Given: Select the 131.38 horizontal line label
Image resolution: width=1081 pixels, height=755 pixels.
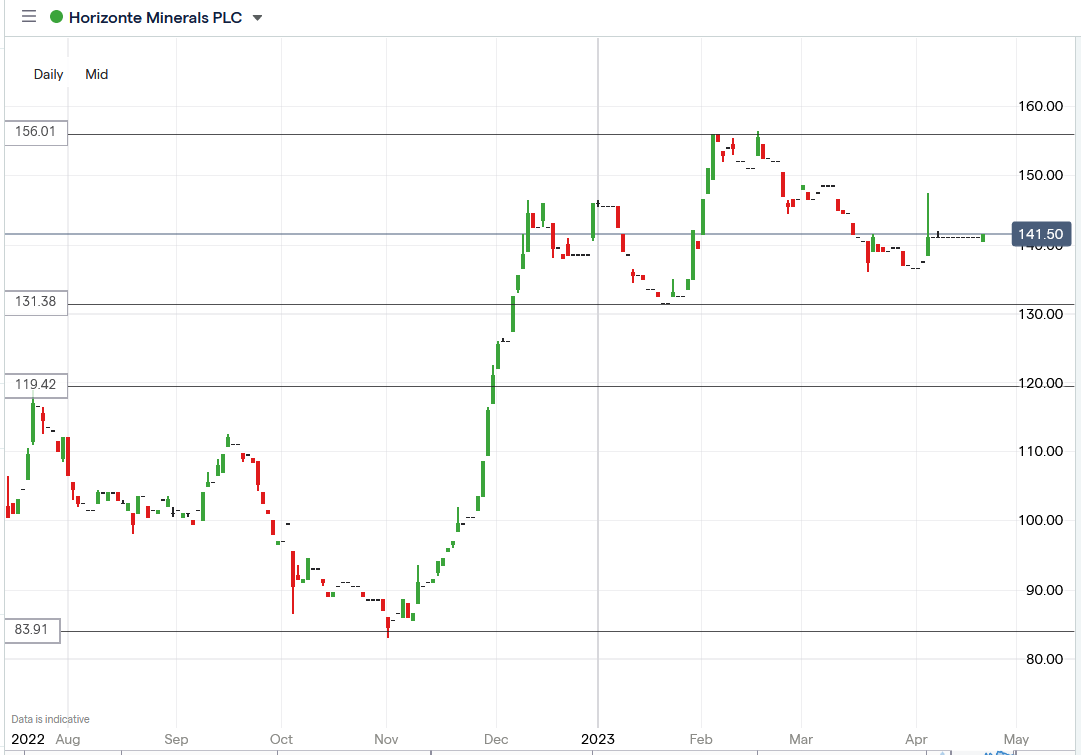Looking at the screenshot, I should [36, 302].
